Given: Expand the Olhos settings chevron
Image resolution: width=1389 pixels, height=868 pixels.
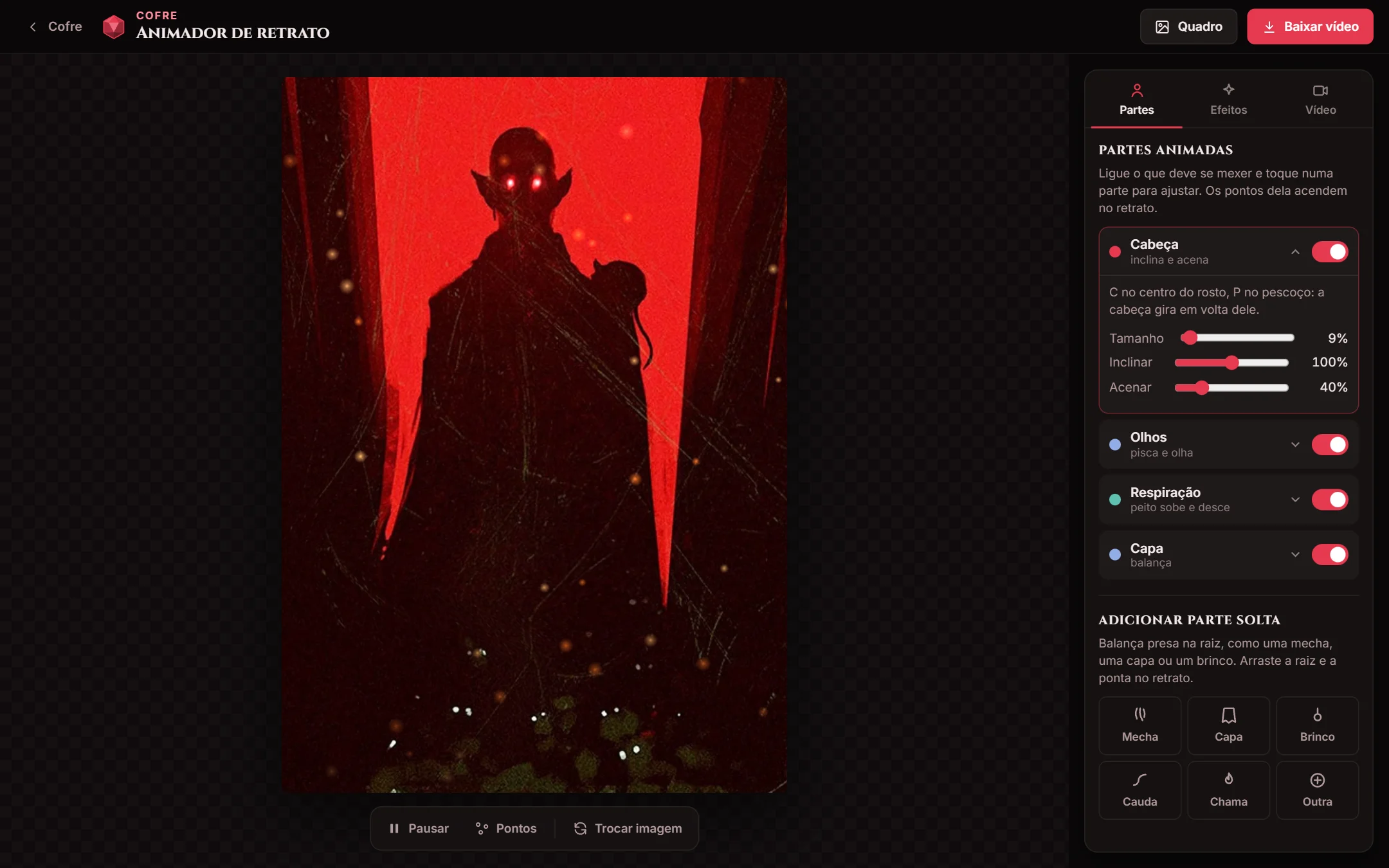Looking at the screenshot, I should point(1295,444).
